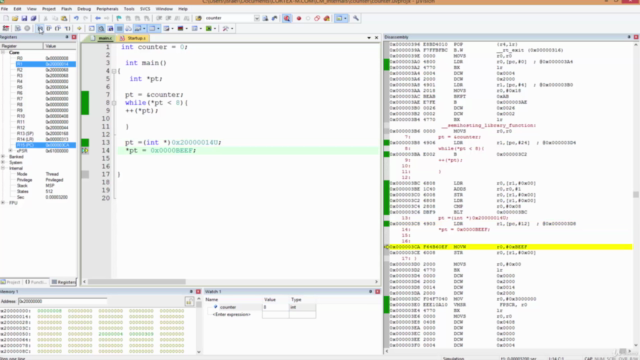The image size is (640, 360).
Task: Toggle the lock icon beside Memory address
Action: [x=189, y=302]
